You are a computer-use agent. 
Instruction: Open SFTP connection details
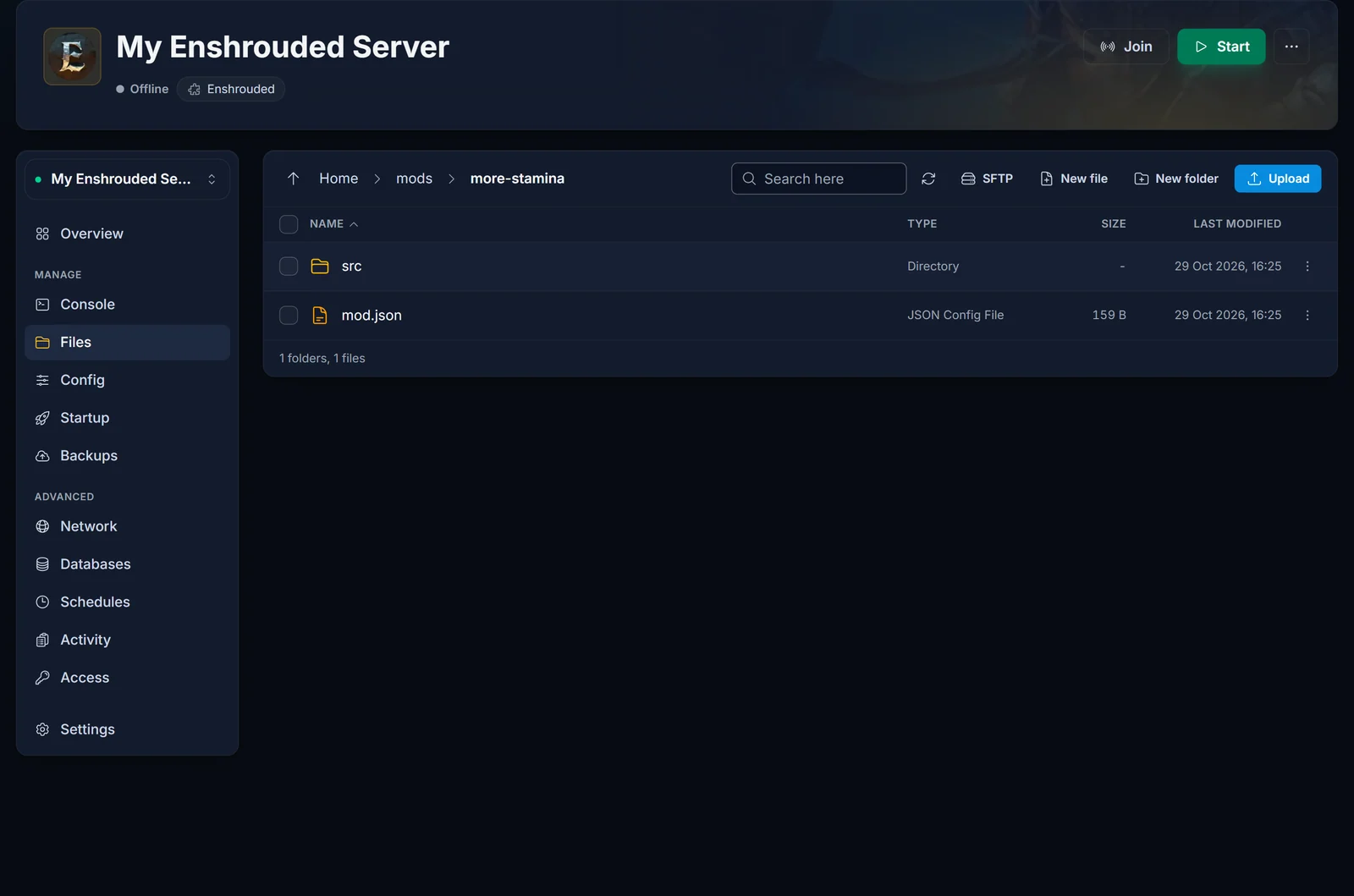[987, 179]
